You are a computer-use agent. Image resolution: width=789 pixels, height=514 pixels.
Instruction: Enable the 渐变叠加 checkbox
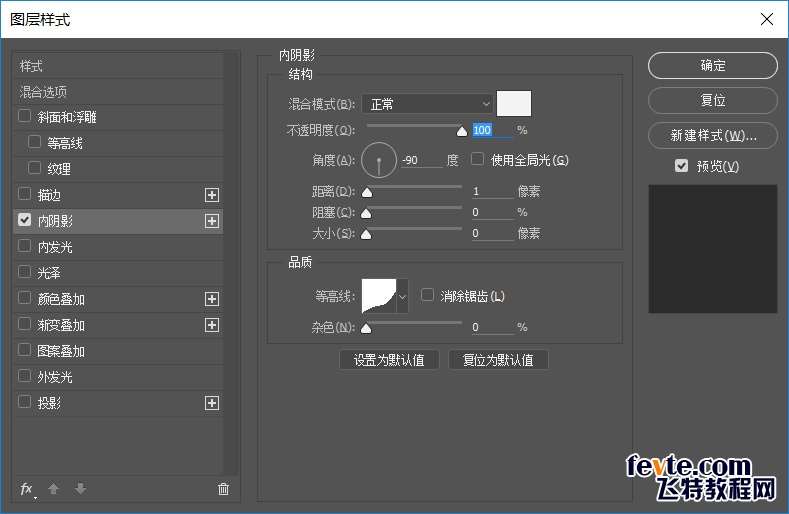pyautogui.click(x=24, y=324)
